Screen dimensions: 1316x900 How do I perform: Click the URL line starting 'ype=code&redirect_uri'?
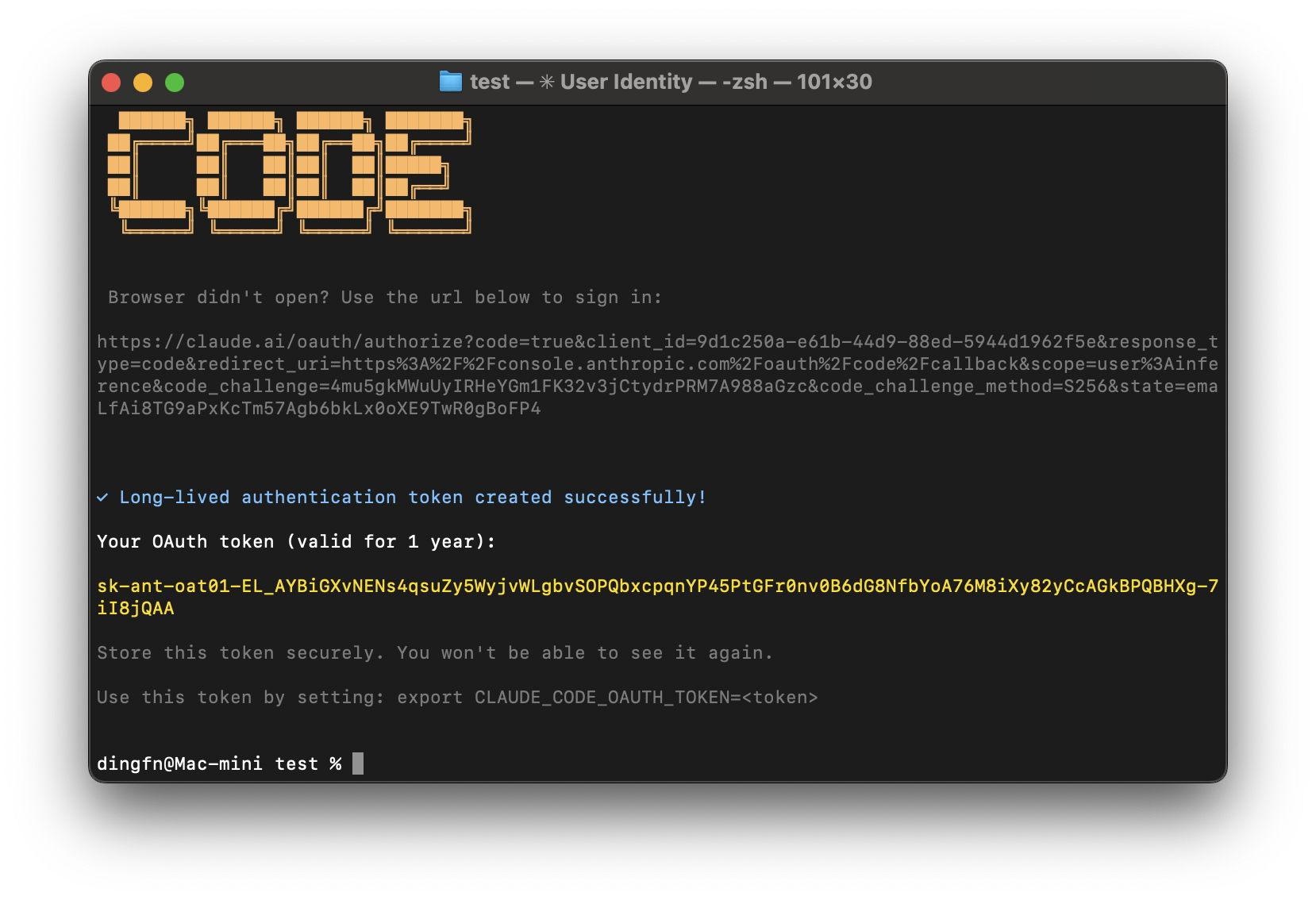tap(657, 364)
